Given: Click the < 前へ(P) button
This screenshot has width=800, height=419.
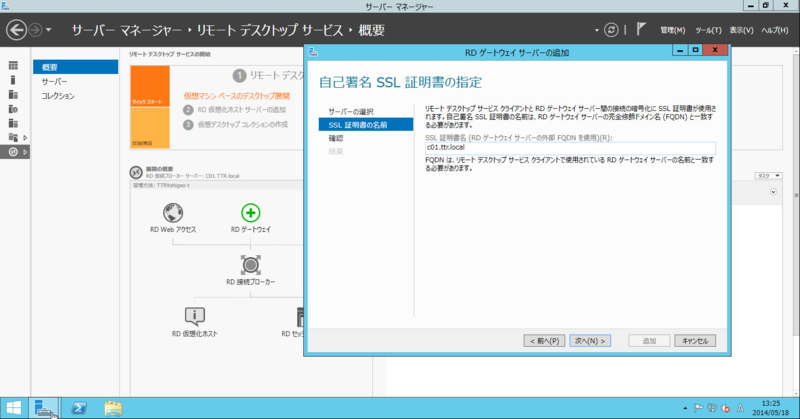Looking at the screenshot, I should (x=544, y=340).
